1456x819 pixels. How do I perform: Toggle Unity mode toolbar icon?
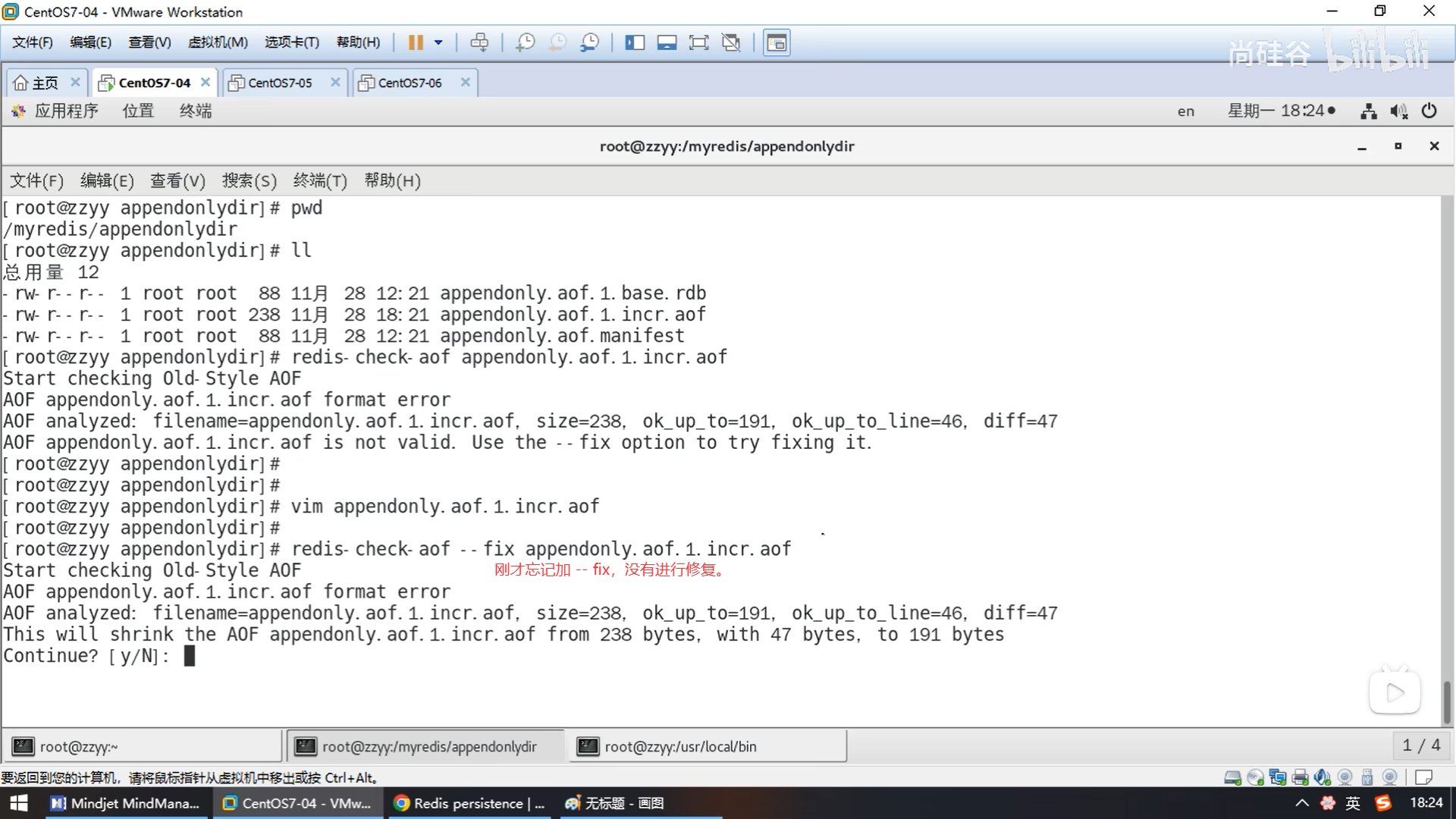click(x=731, y=42)
